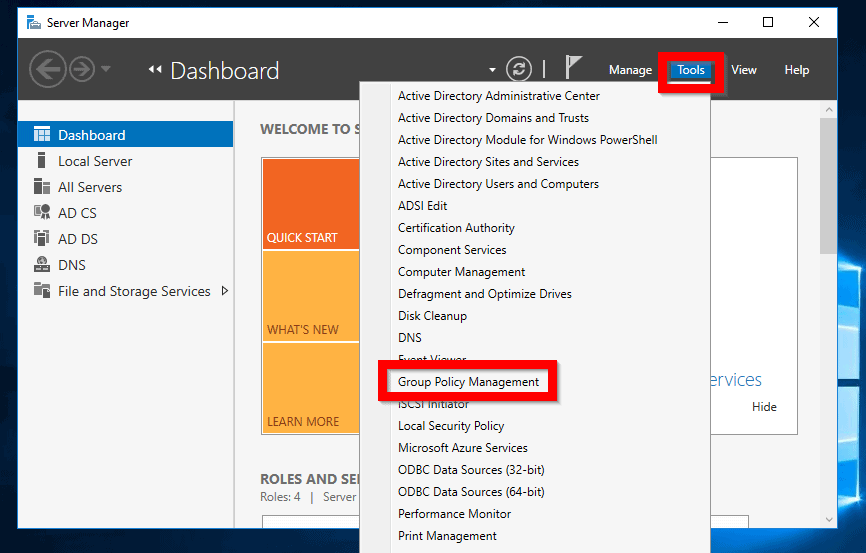Image resolution: width=866 pixels, height=553 pixels.
Task: Click the QUICK START tile
Action: click(x=311, y=204)
